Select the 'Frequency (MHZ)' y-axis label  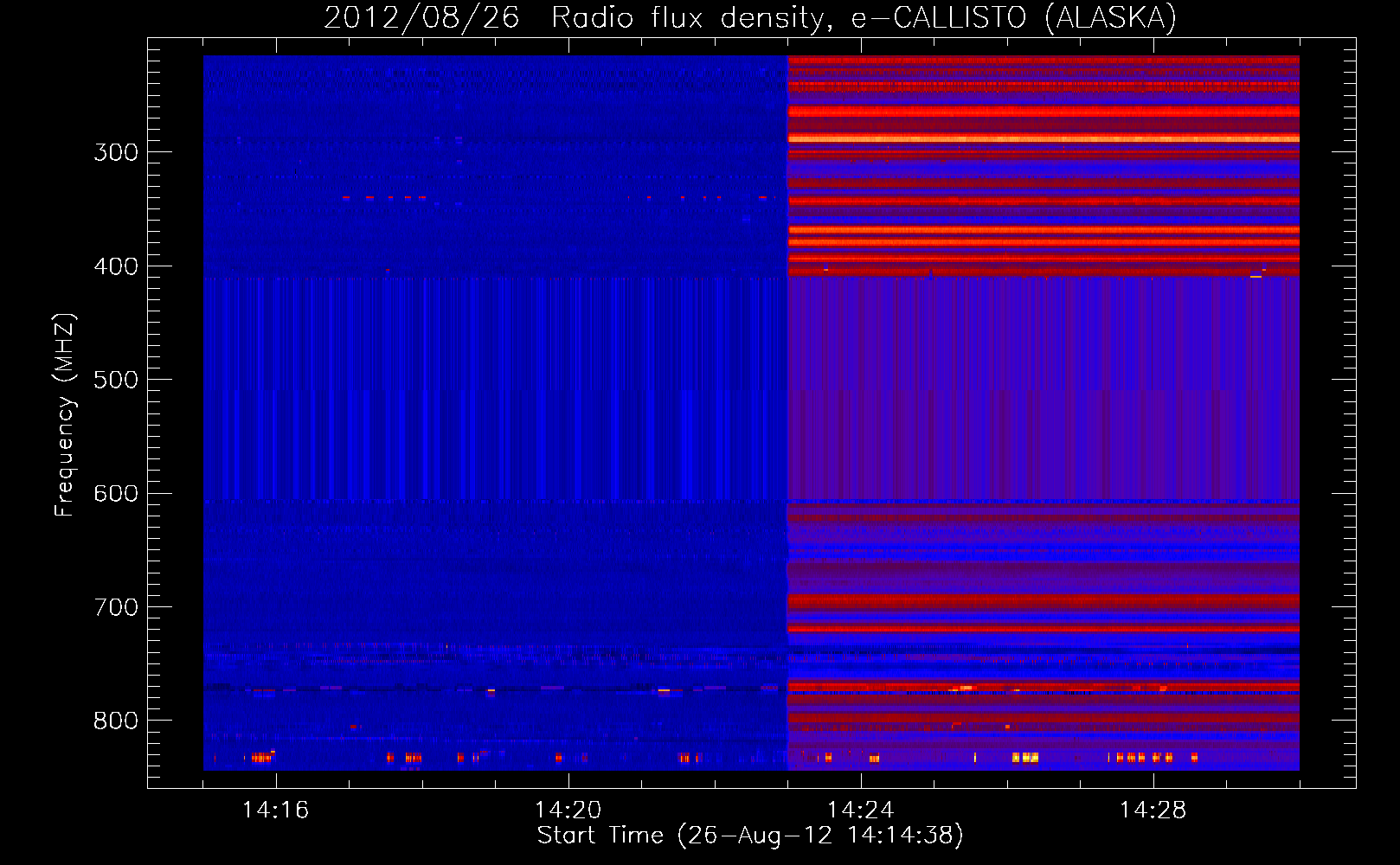click(x=66, y=415)
